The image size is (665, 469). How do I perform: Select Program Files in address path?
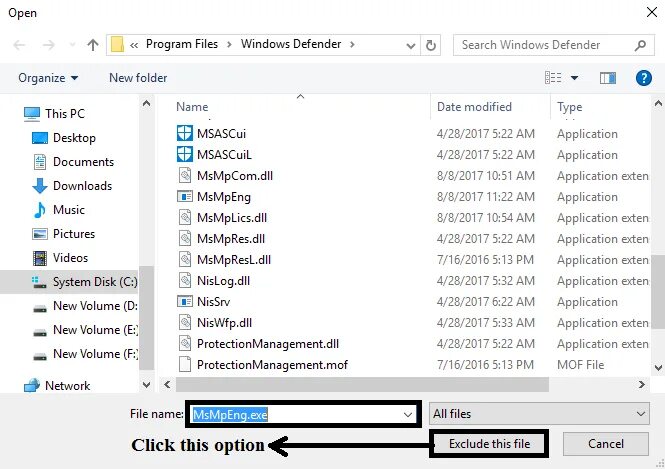tap(182, 44)
